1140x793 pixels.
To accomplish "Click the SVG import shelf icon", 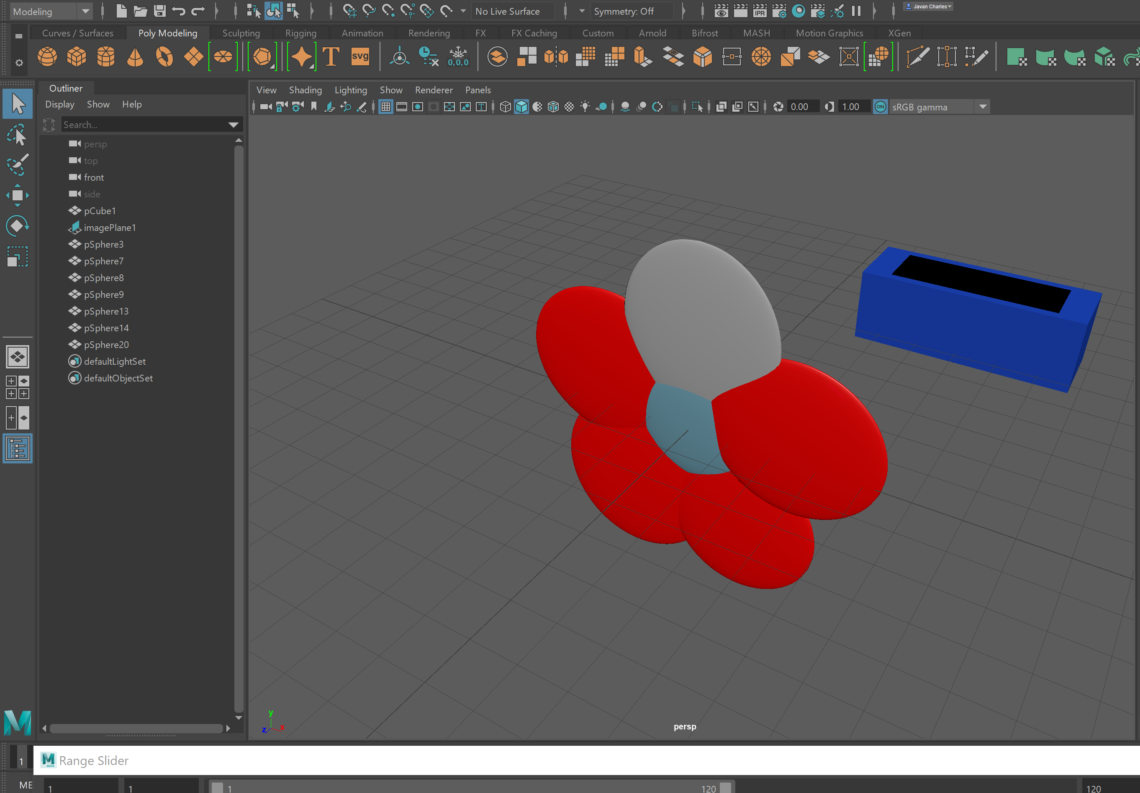I will pyautogui.click(x=360, y=57).
